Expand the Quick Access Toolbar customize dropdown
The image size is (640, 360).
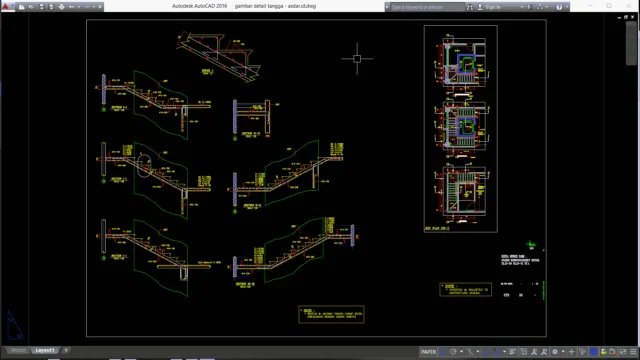tap(100, 7)
